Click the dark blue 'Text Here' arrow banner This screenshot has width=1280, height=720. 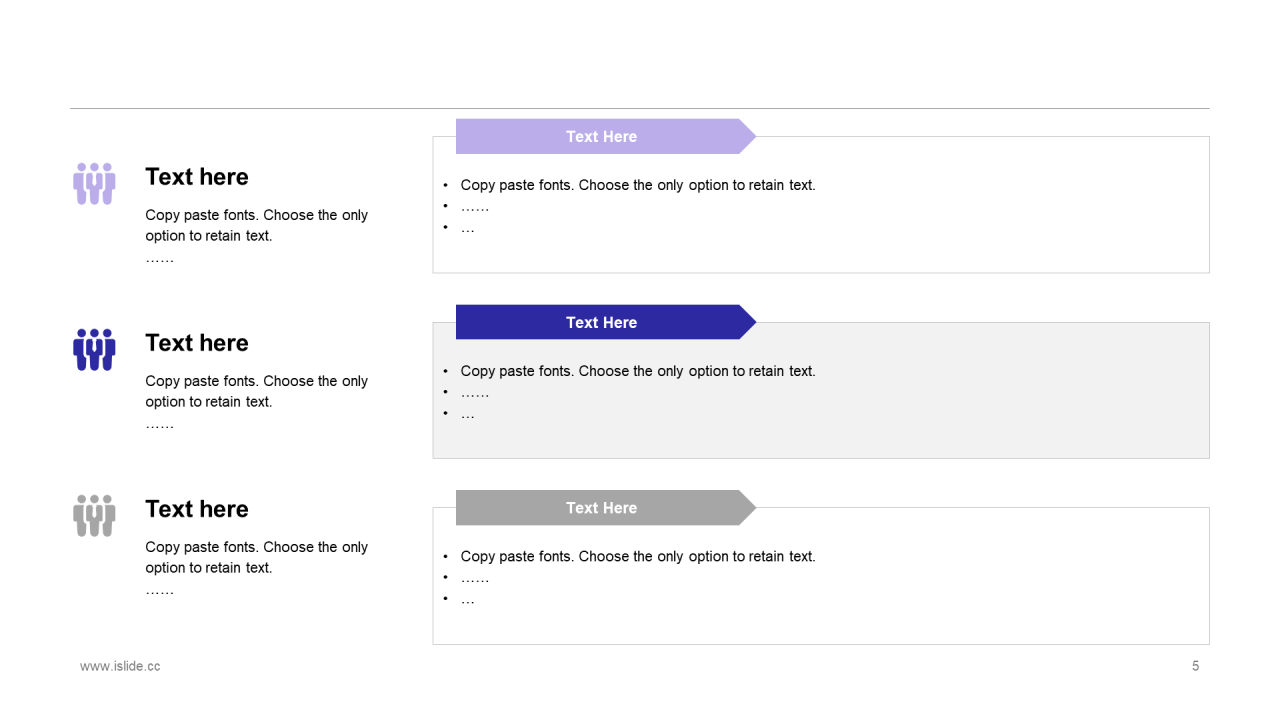(606, 322)
